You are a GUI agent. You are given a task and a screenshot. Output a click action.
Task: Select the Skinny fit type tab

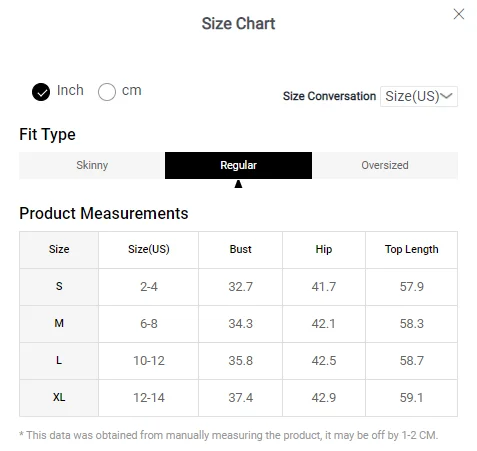coord(92,165)
